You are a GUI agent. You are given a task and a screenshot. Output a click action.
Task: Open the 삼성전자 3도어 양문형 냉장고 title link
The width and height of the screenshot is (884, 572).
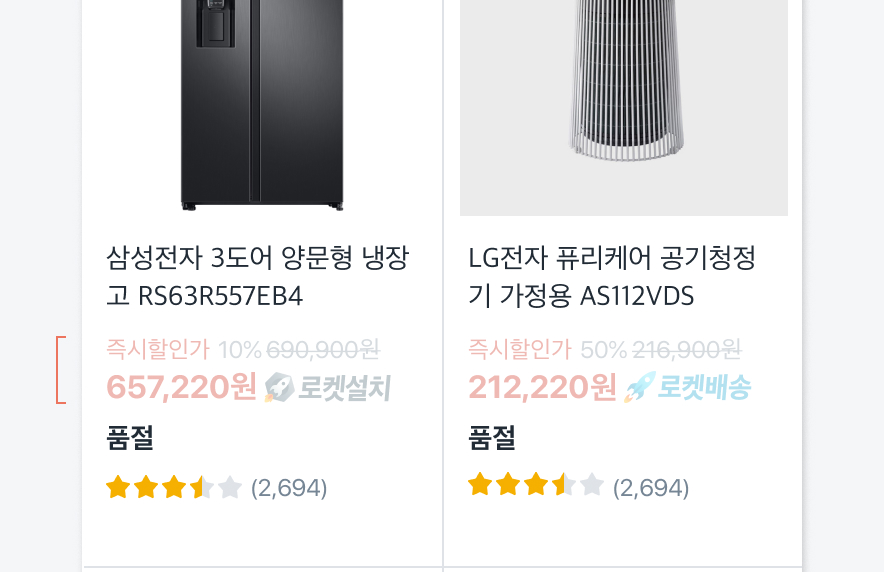point(257,277)
